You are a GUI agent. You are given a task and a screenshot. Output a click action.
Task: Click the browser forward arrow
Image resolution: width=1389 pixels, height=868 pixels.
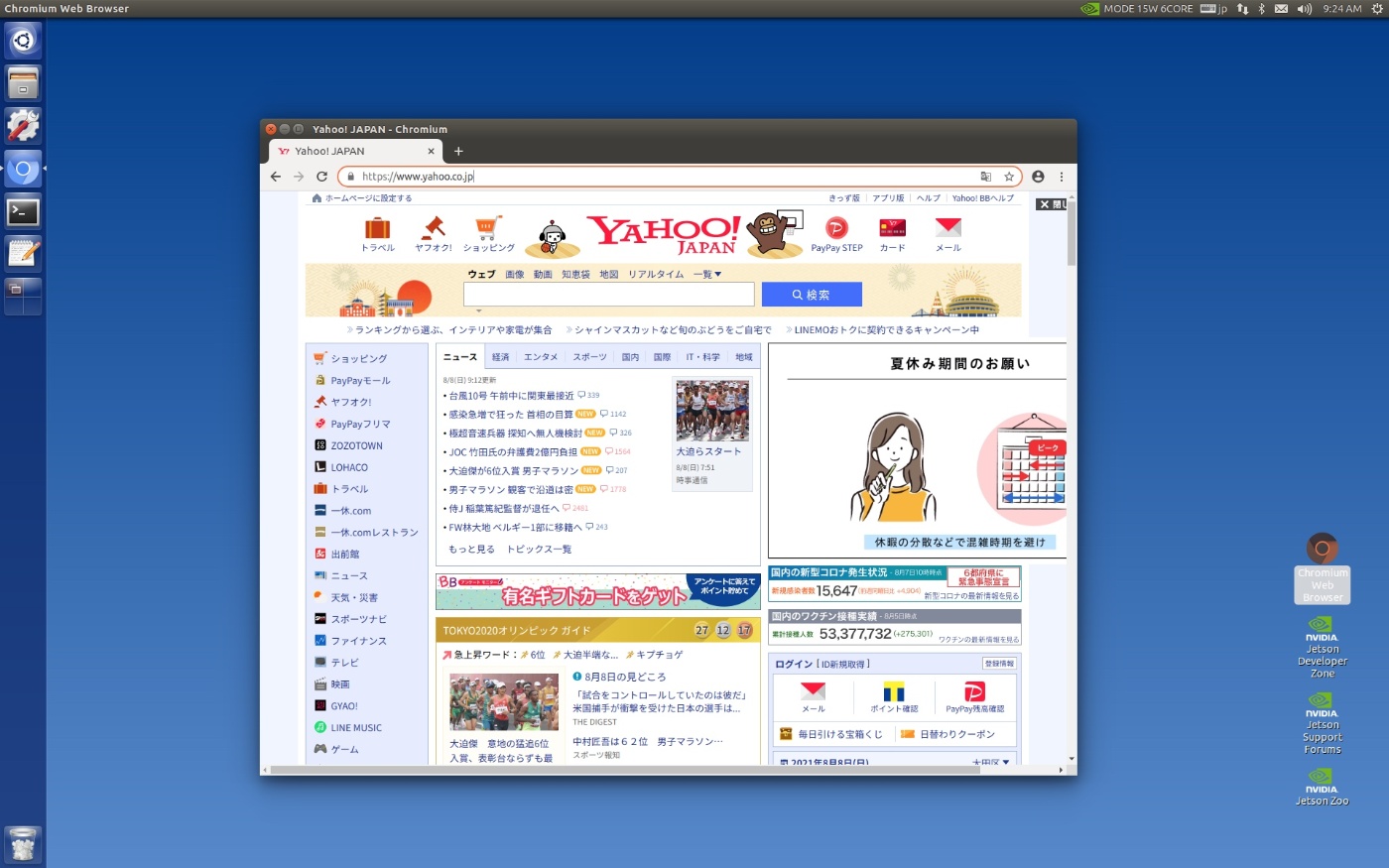299,177
